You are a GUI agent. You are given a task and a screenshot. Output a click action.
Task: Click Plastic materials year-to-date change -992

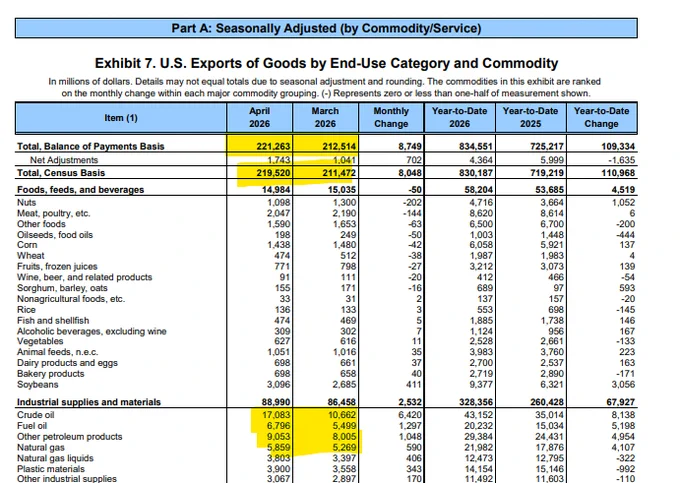pos(625,469)
